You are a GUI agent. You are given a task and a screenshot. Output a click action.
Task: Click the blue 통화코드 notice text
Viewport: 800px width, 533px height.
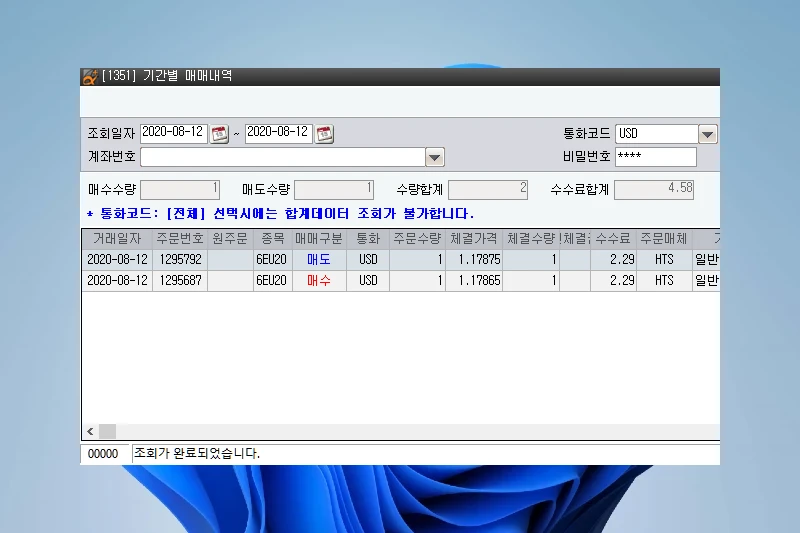pyautogui.click(x=280, y=214)
